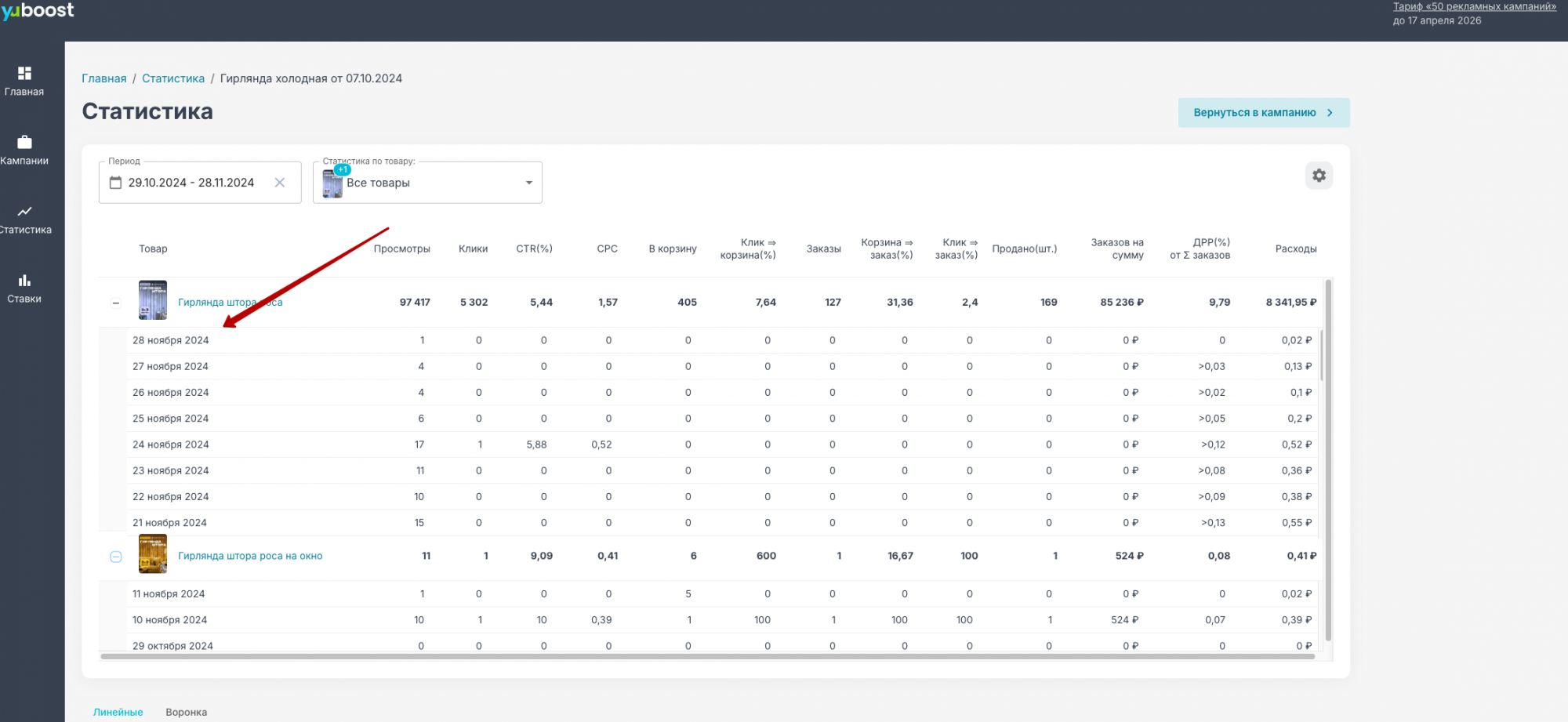Click the blue garland product thumbnail
The image size is (1568, 722).
click(x=153, y=300)
